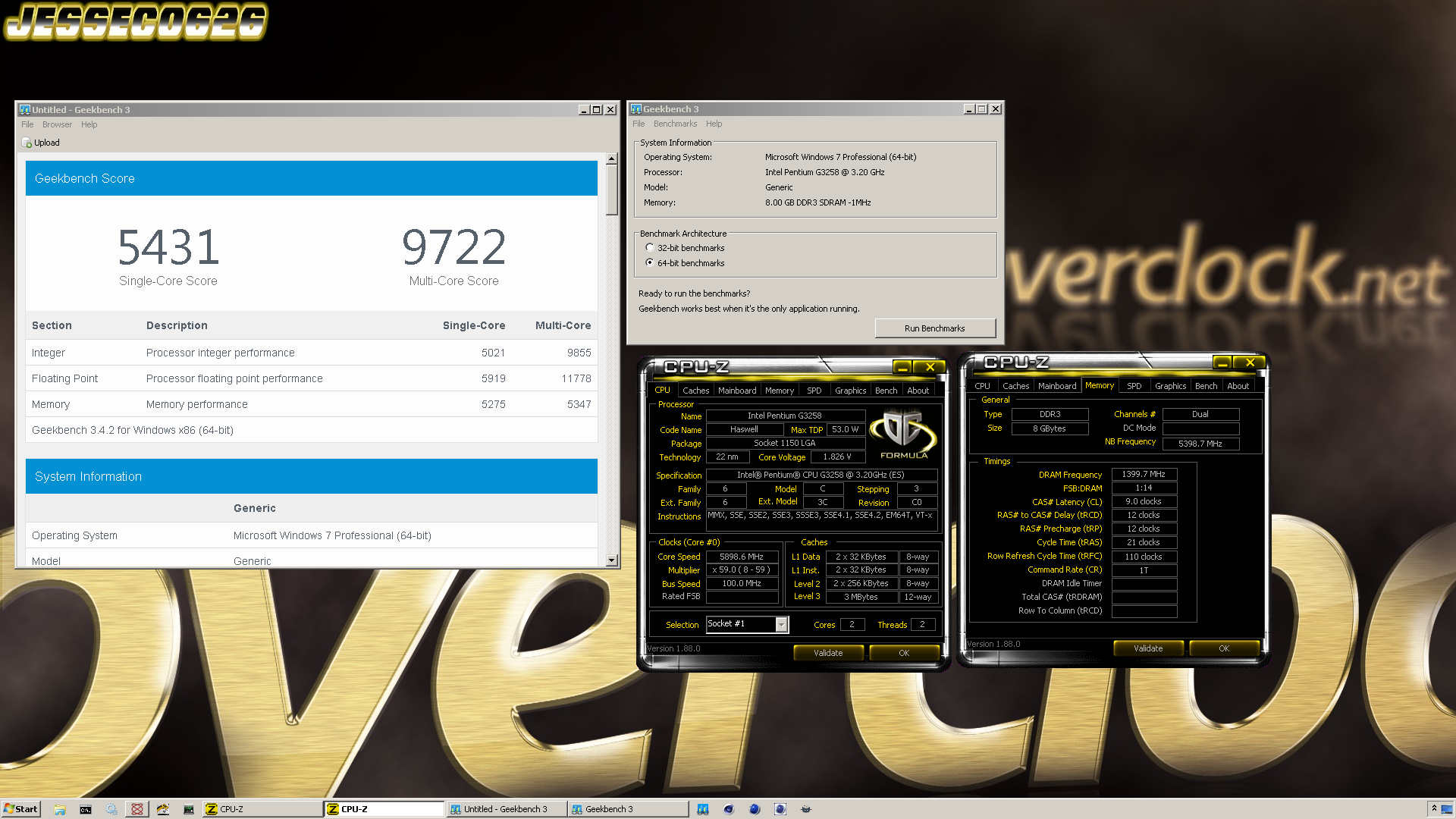The width and height of the screenshot is (1456, 819).
Task: Click OK in right CPU-Z Memory window
Action: pyautogui.click(x=1224, y=648)
